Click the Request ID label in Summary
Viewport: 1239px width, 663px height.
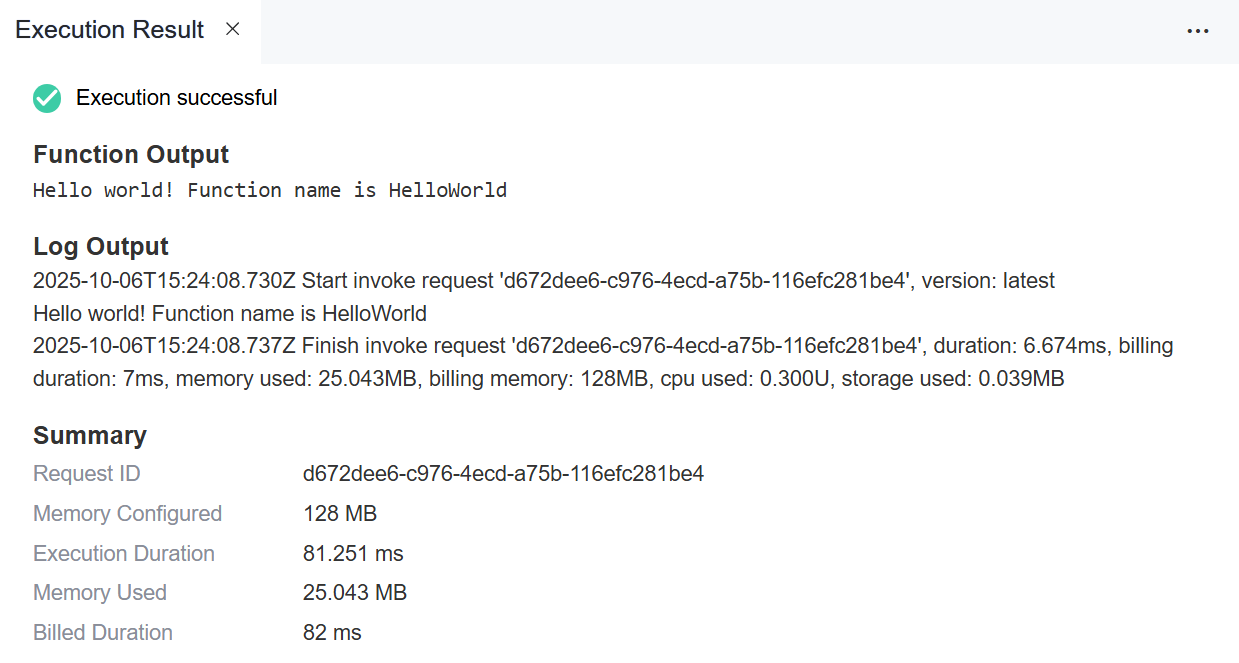pos(87,474)
